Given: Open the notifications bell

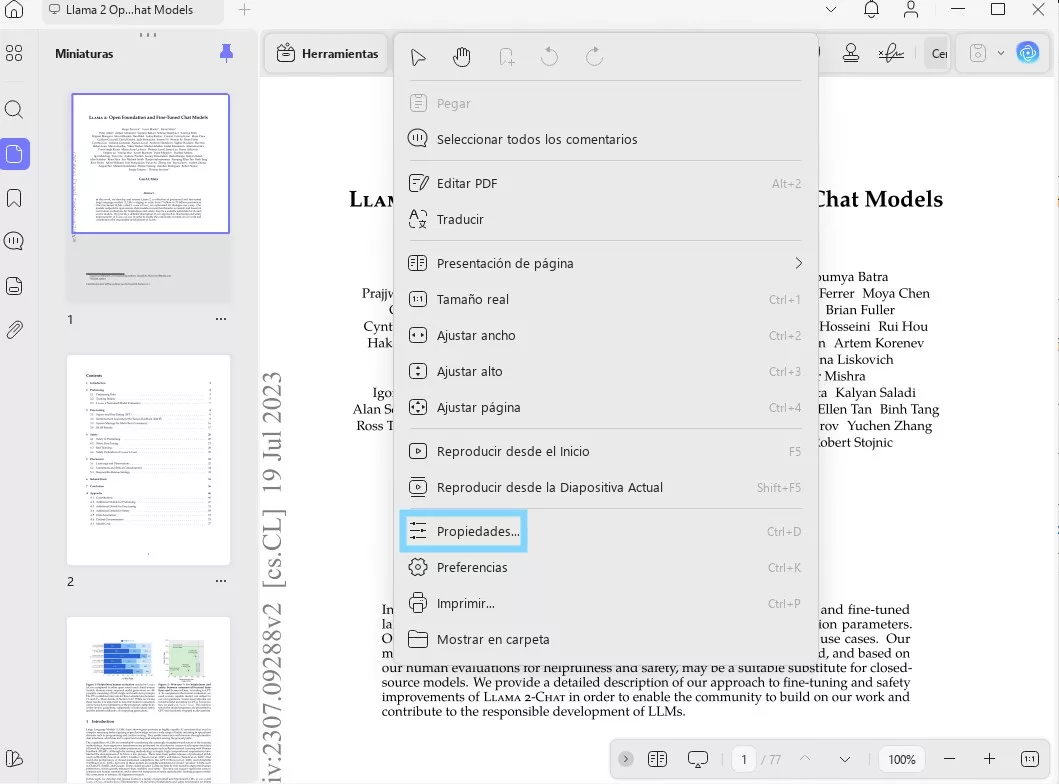Looking at the screenshot, I should tap(871, 10).
